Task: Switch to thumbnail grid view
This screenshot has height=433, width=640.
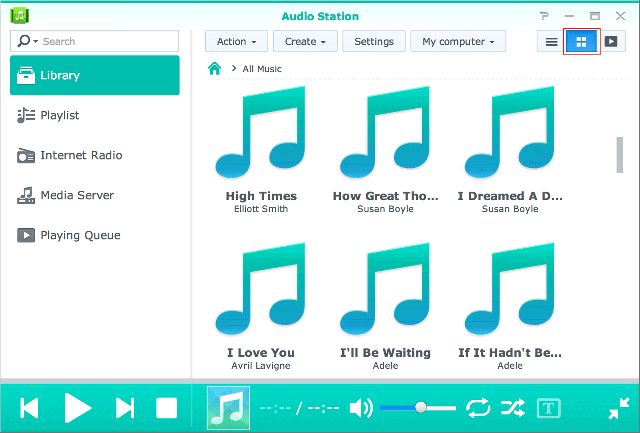Action: click(x=581, y=42)
